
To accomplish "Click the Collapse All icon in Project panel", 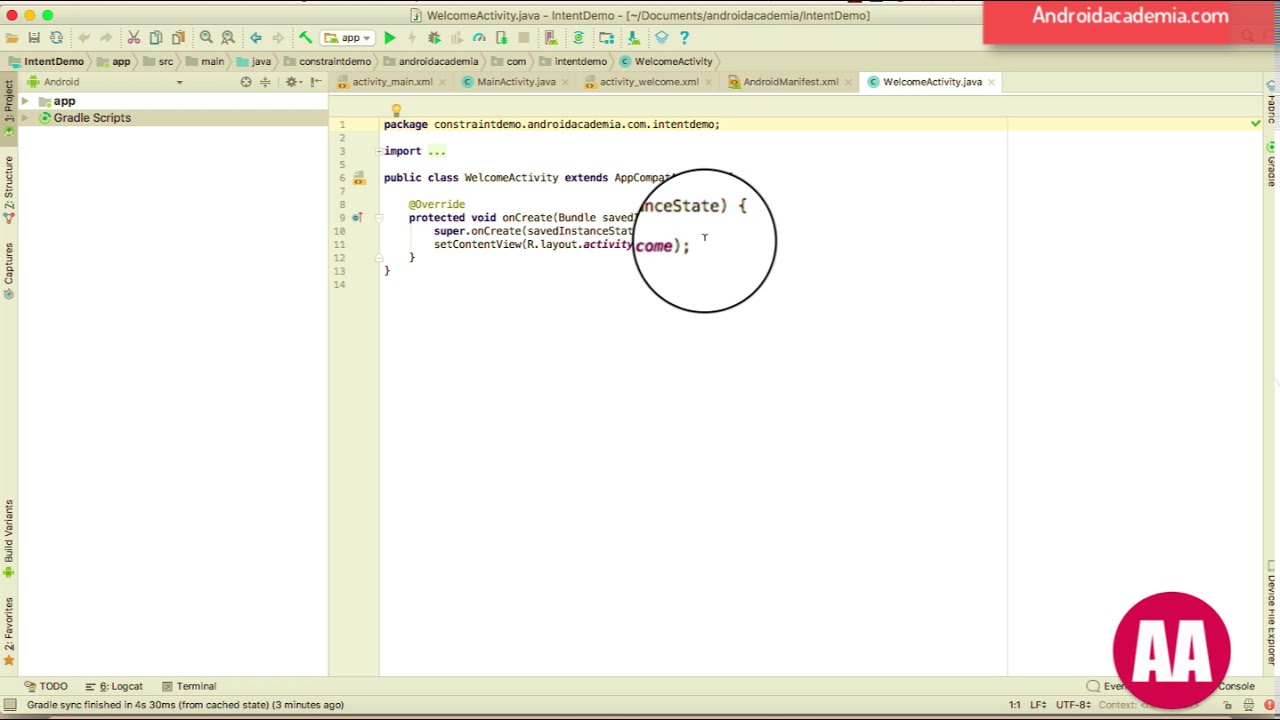I will click(x=265, y=82).
